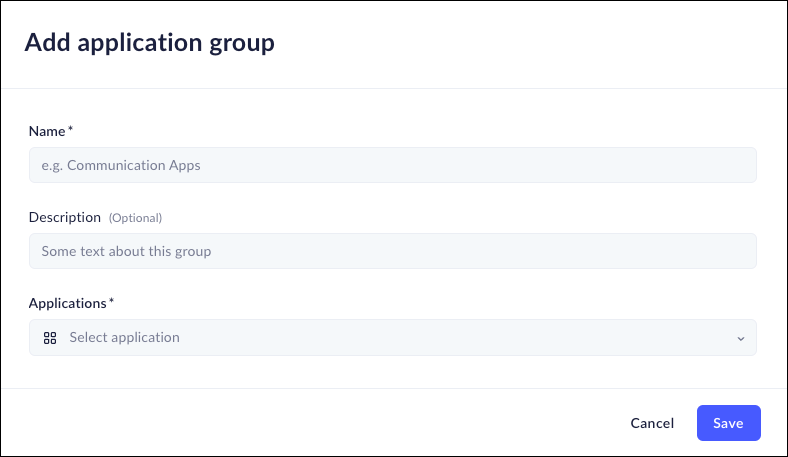Click the Name input field
Screen dimensions: 788x457
coord(392,165)
